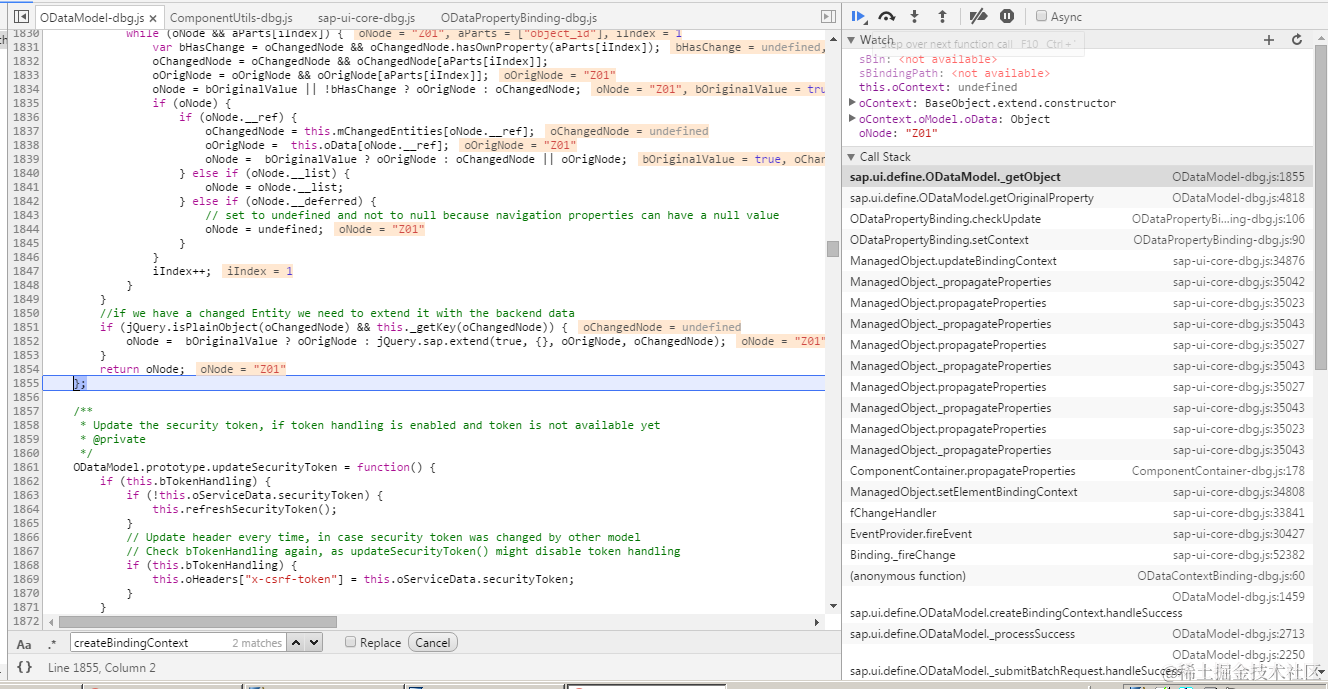
Task: Expand oContext.oModel.oData Object watch entry
Action: point(853,119)
